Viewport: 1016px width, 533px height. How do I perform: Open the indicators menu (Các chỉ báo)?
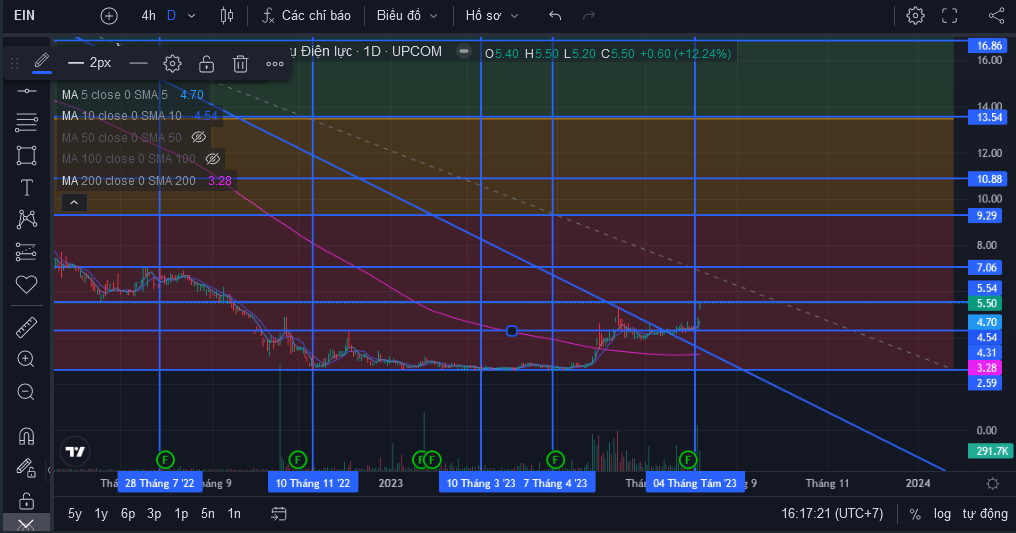pyautogui.click(x=306, y=16)
